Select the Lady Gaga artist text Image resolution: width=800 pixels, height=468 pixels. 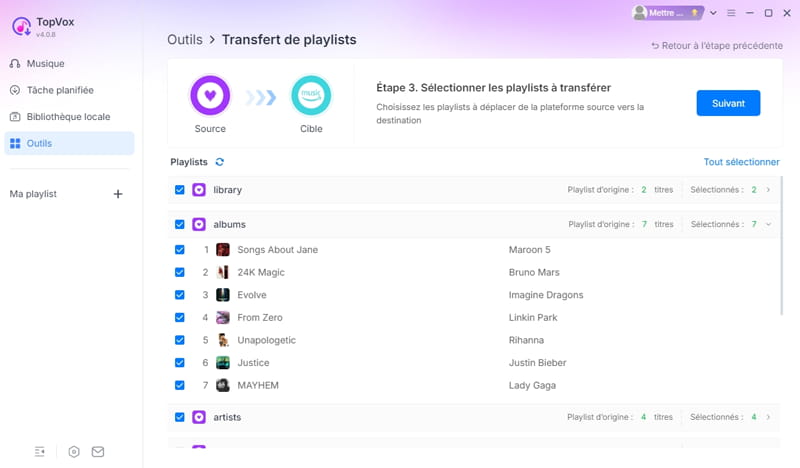tap(532, 385)
